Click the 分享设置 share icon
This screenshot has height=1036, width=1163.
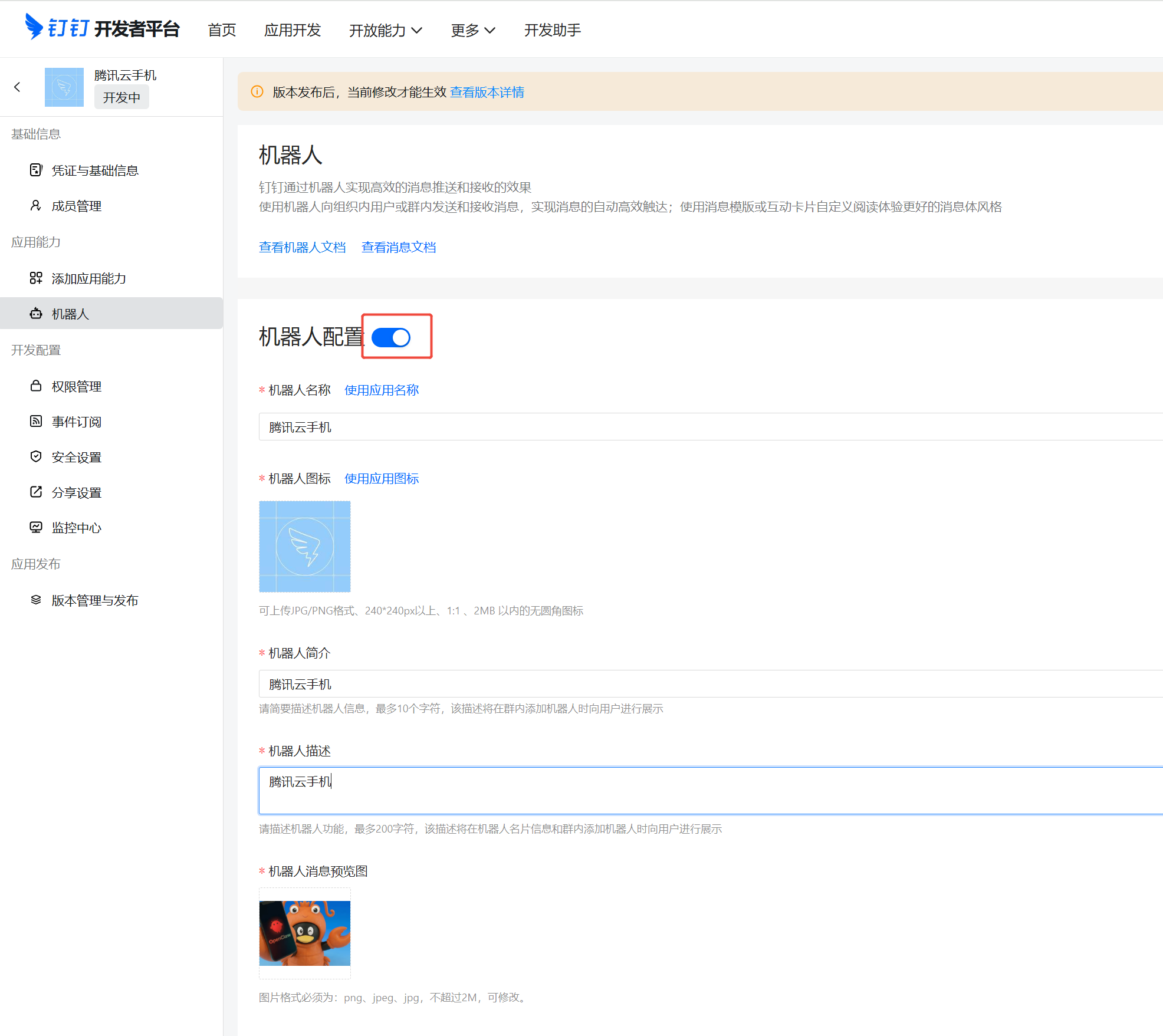click(x=36, y=492)
